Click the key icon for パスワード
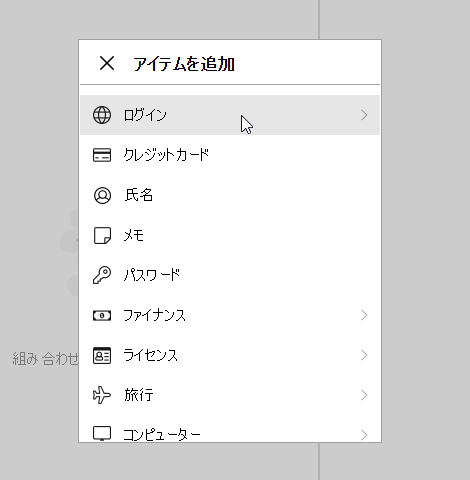Screen dimensions: 470x480 point(102,275)
